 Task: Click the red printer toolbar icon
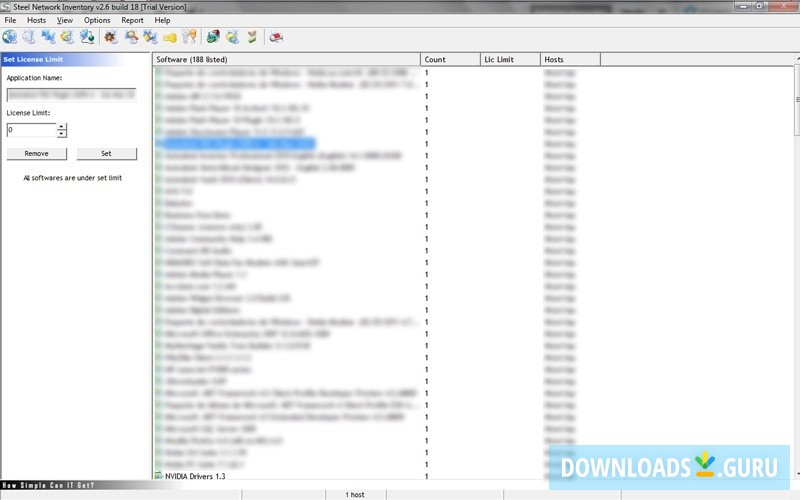(276, 37)
